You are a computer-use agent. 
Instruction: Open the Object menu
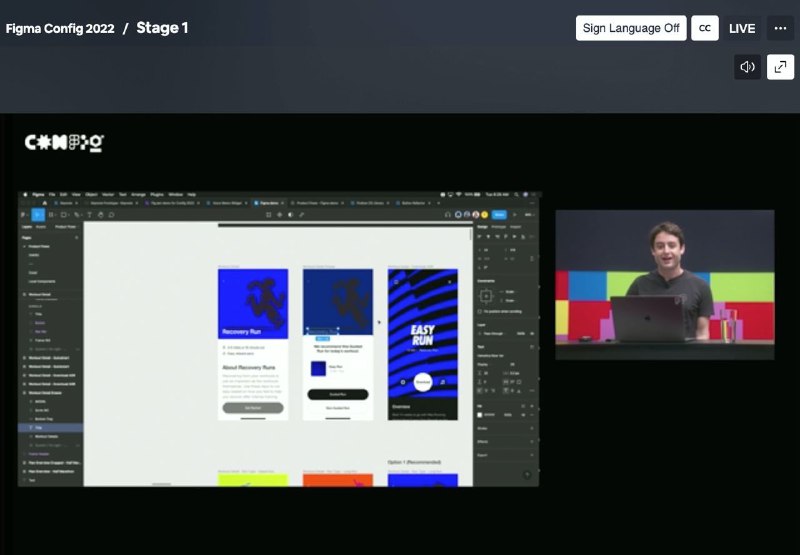[91, 194]
